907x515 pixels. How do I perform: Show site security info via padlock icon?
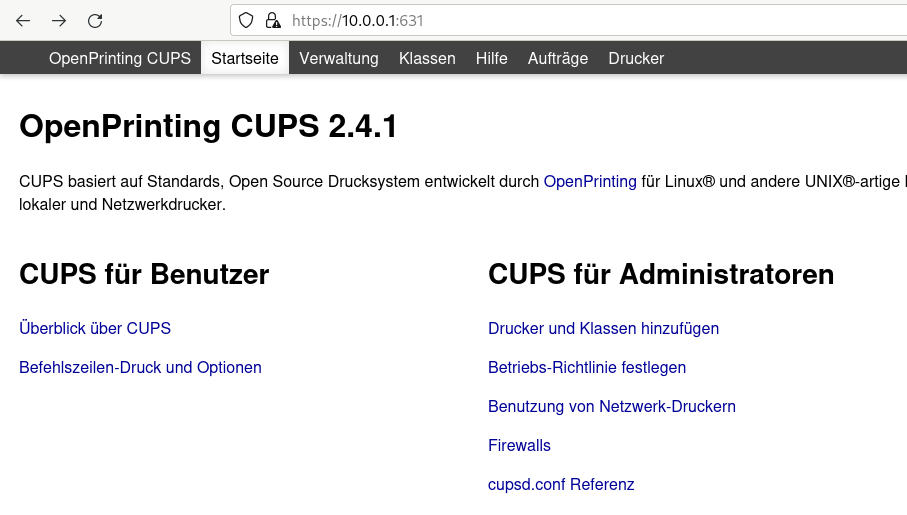[272, 21]
